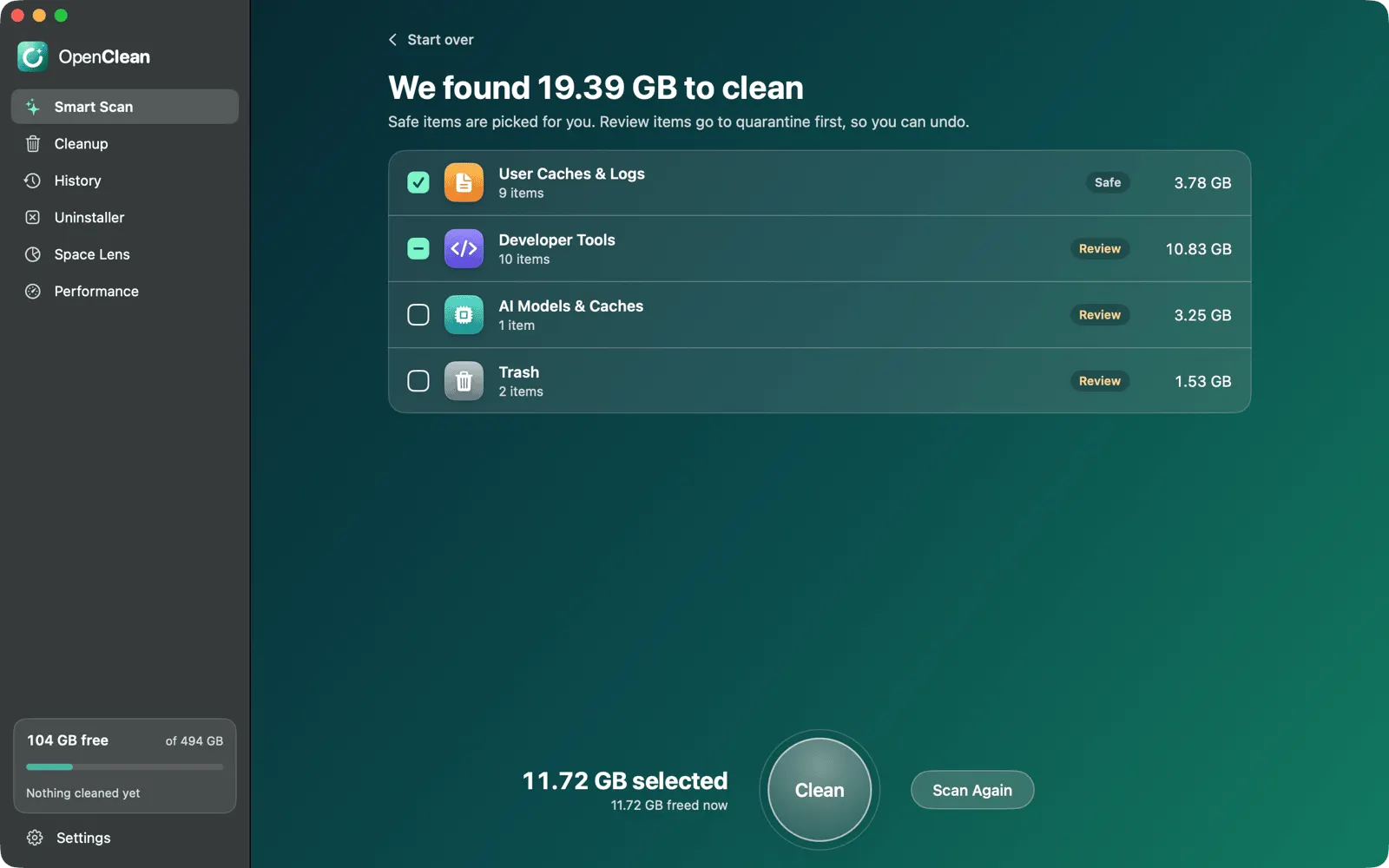1389x868 pixels.
Task: Click the Safe badge on User Caches row
Action: (1108, 182)
